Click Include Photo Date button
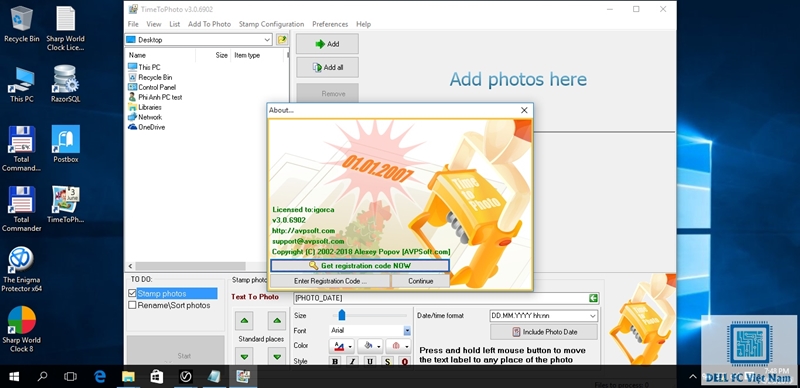Image resolution: width=800 pixels, height=388 pixels. click(x=544, y=332)
